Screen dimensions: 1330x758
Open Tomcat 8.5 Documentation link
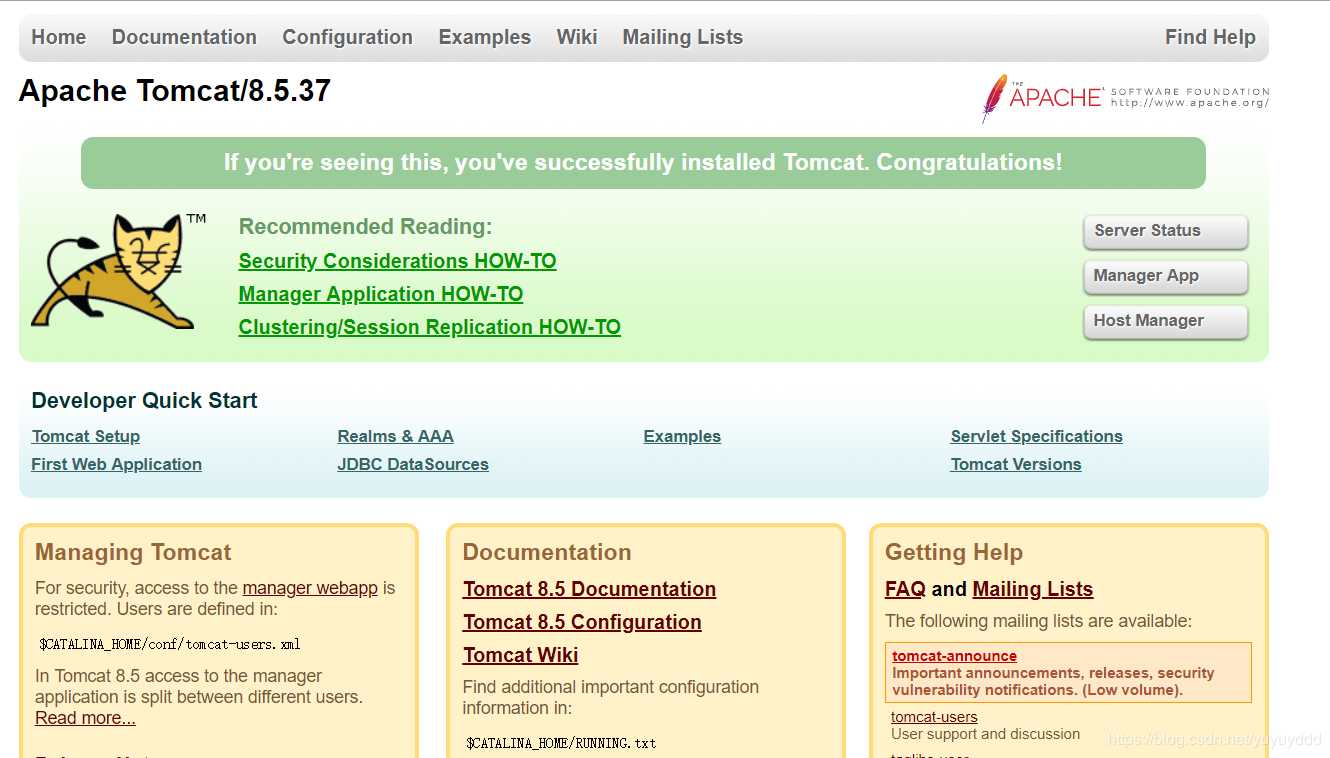[x=589, y=589]
